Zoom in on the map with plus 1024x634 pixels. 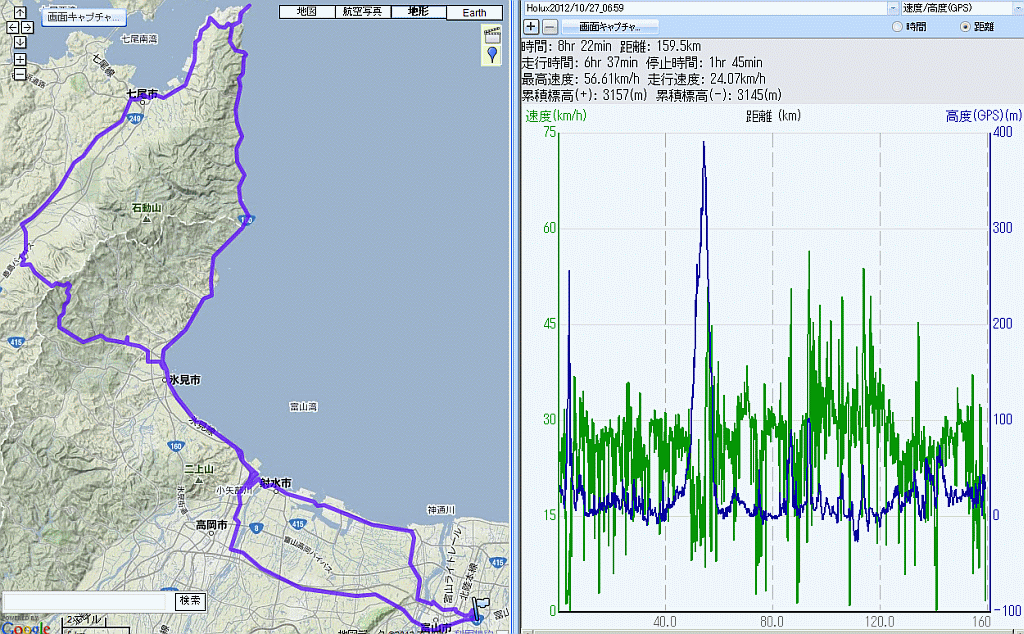[19, 59]
